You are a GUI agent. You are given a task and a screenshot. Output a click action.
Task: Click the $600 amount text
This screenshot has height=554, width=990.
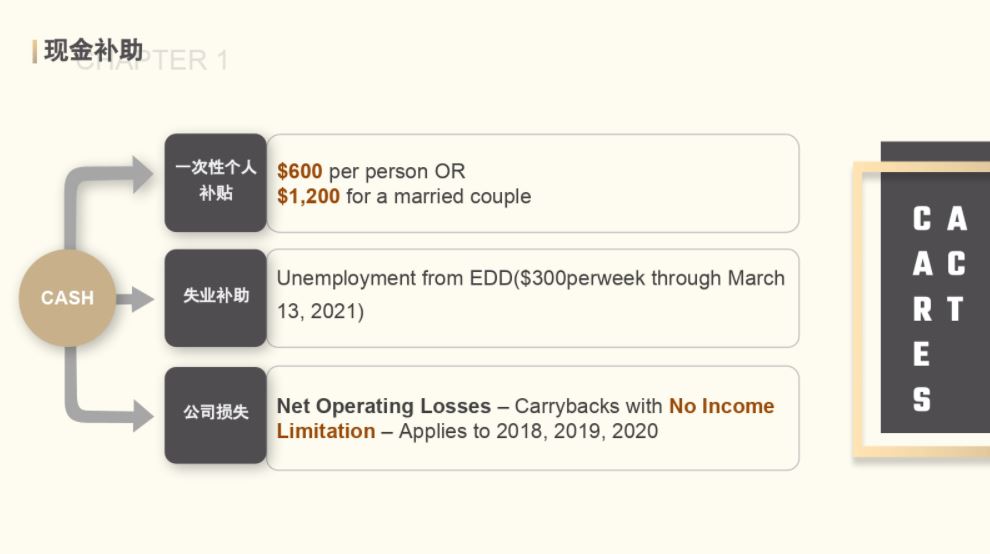tap(300, 171)
